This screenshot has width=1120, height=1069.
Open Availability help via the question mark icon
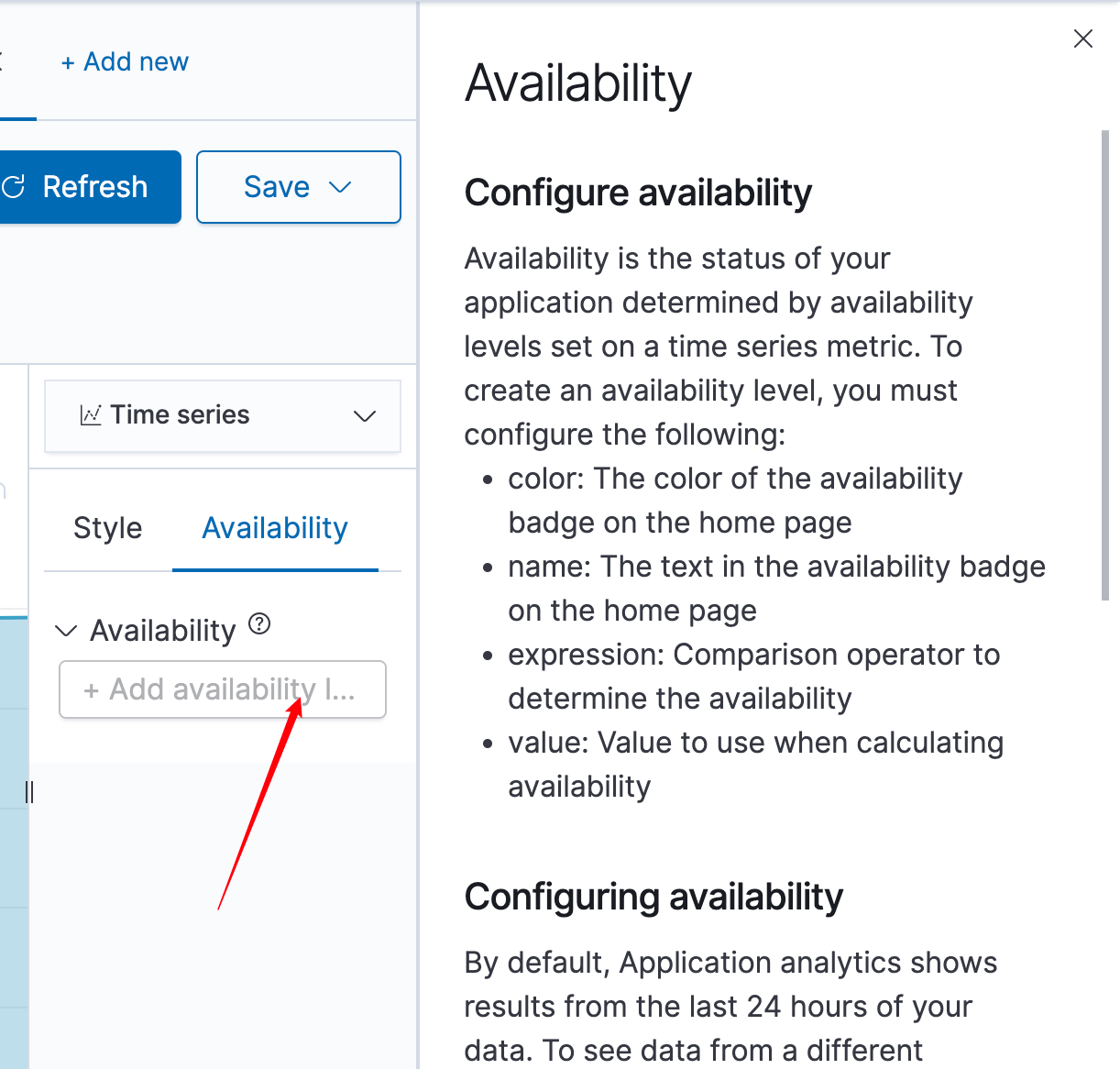click(260, 624)
